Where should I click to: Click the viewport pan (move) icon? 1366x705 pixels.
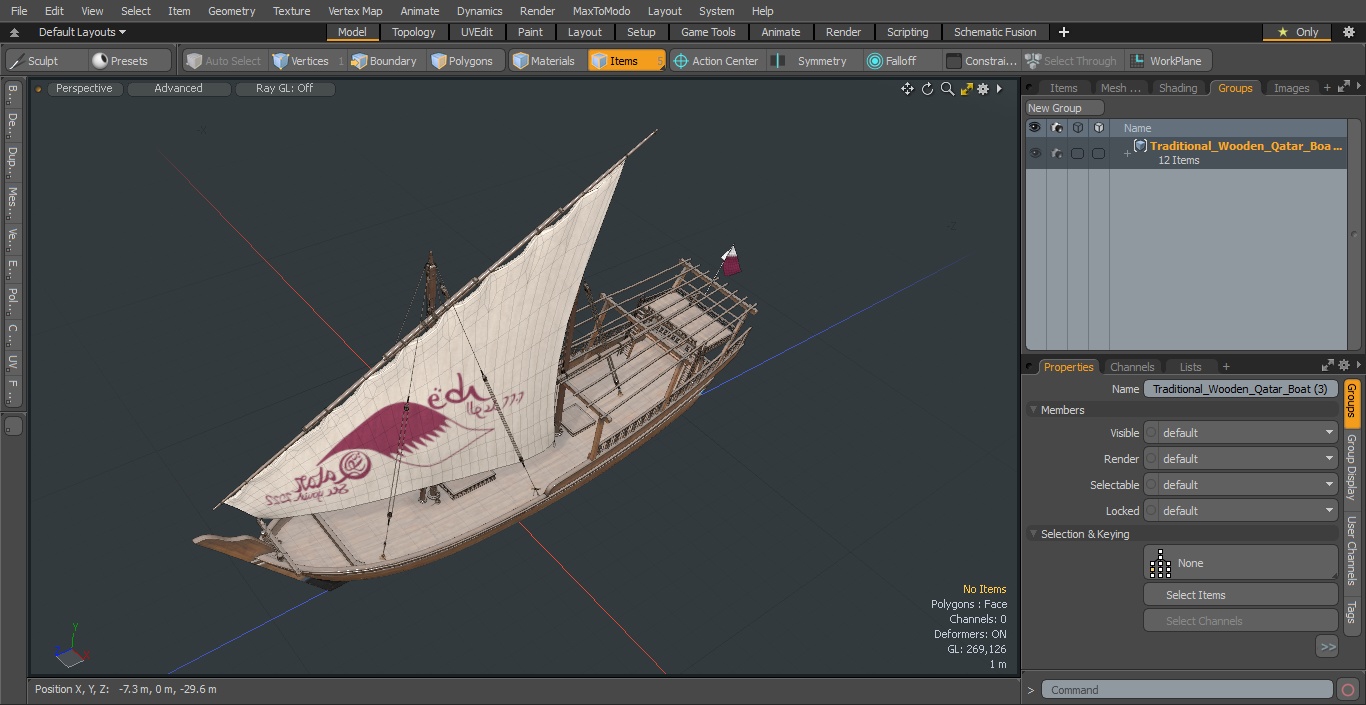[x=907, y=89]
